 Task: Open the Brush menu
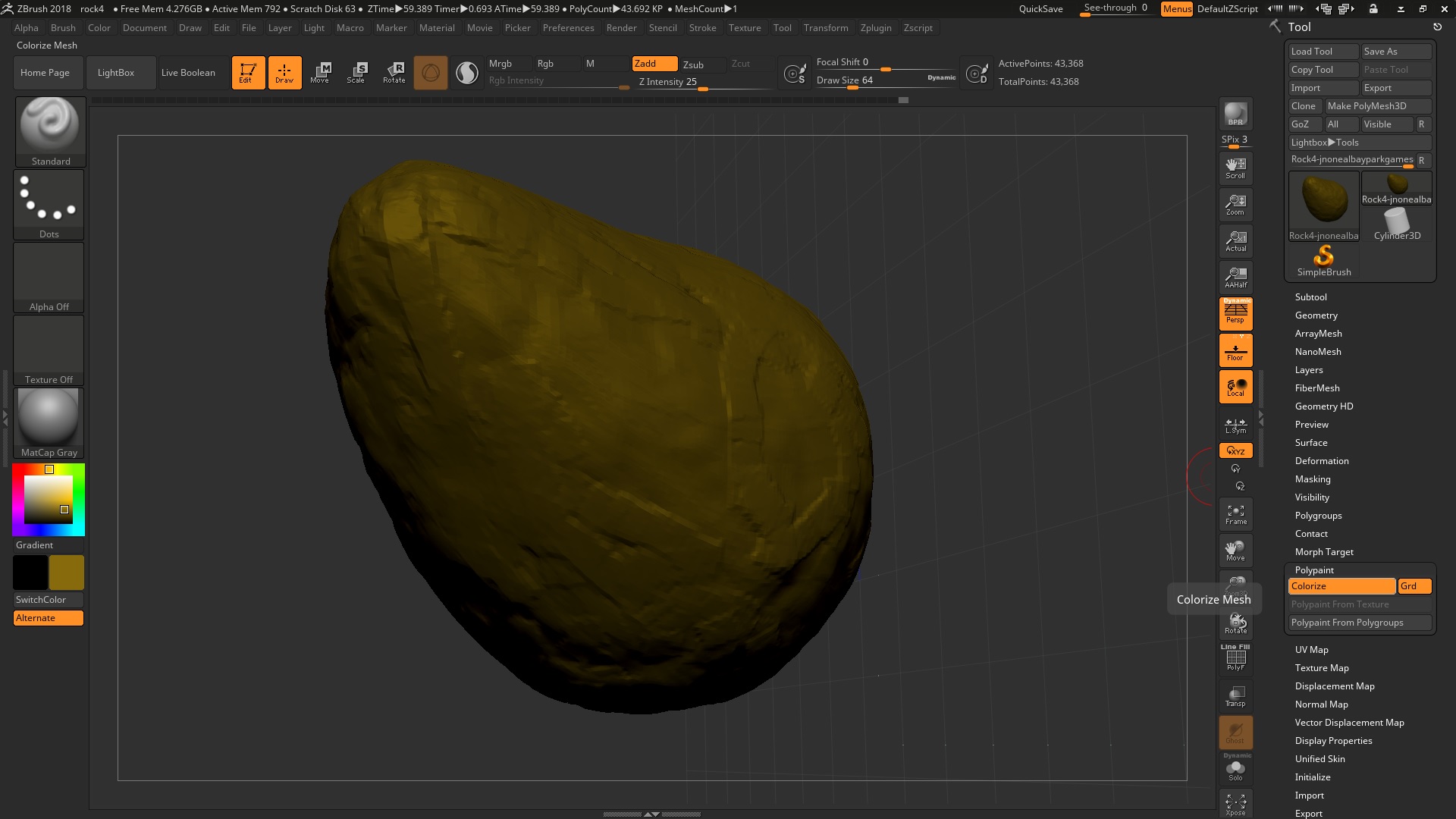click(63, 28)
